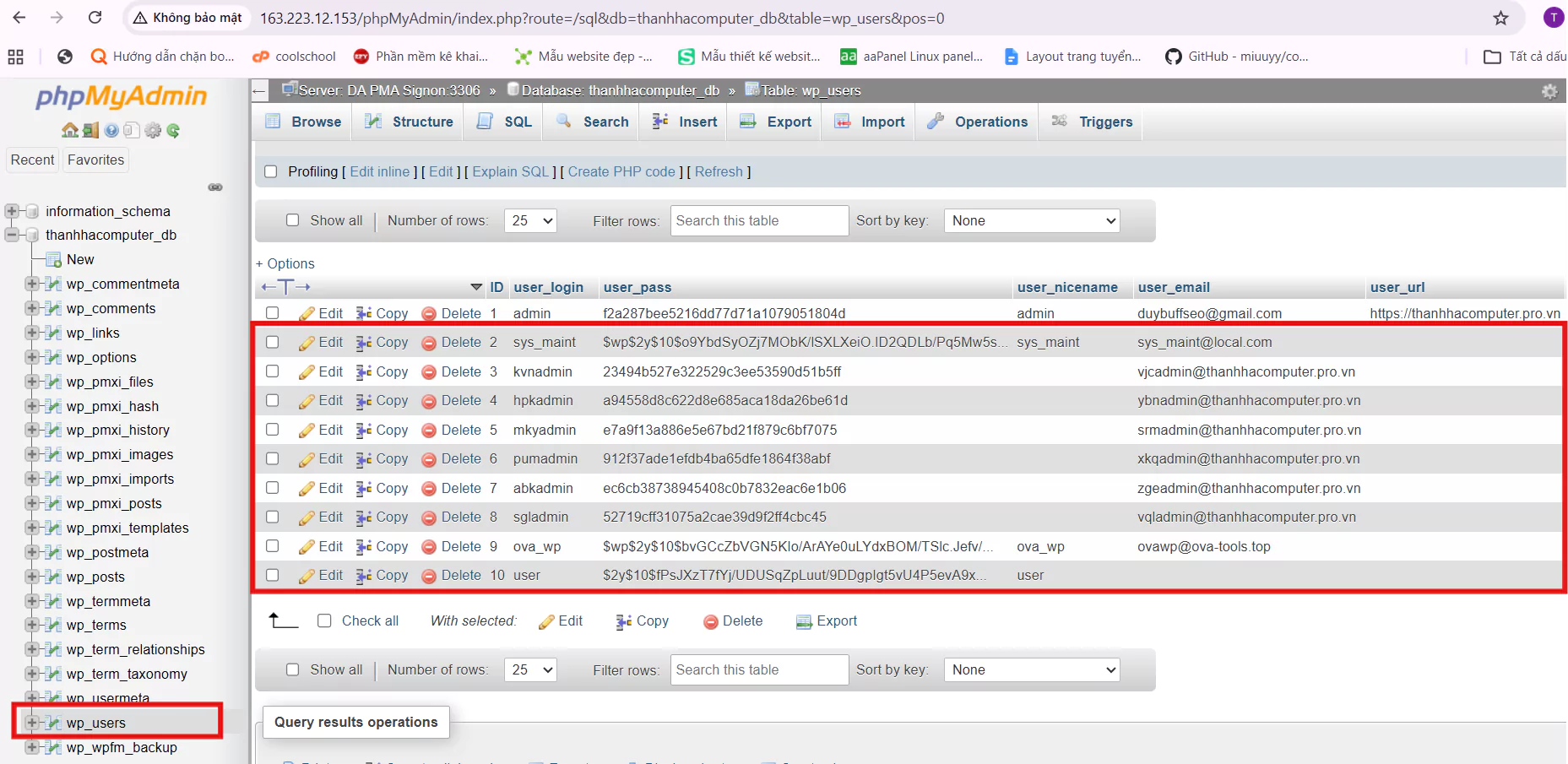Click the Copy icon for row kvnadmin
Viewport: 1568px width, 764px height.
[x=364, y=371]
